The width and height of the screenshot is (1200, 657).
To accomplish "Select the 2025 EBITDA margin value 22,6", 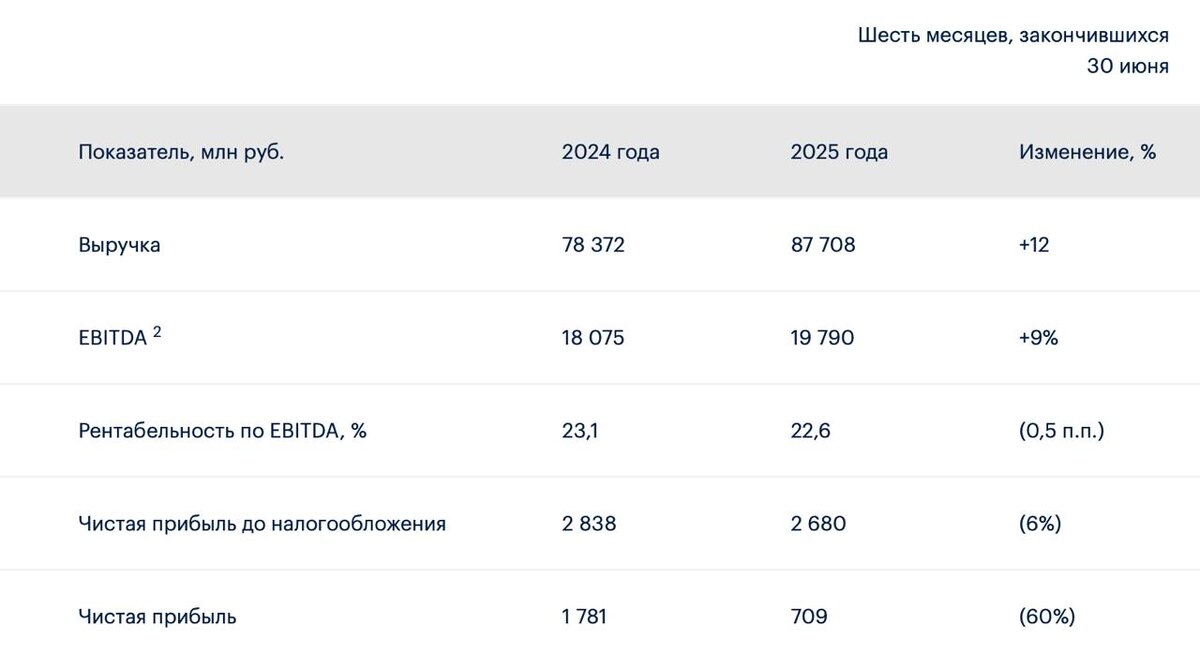I will click(x=810, y=431).
